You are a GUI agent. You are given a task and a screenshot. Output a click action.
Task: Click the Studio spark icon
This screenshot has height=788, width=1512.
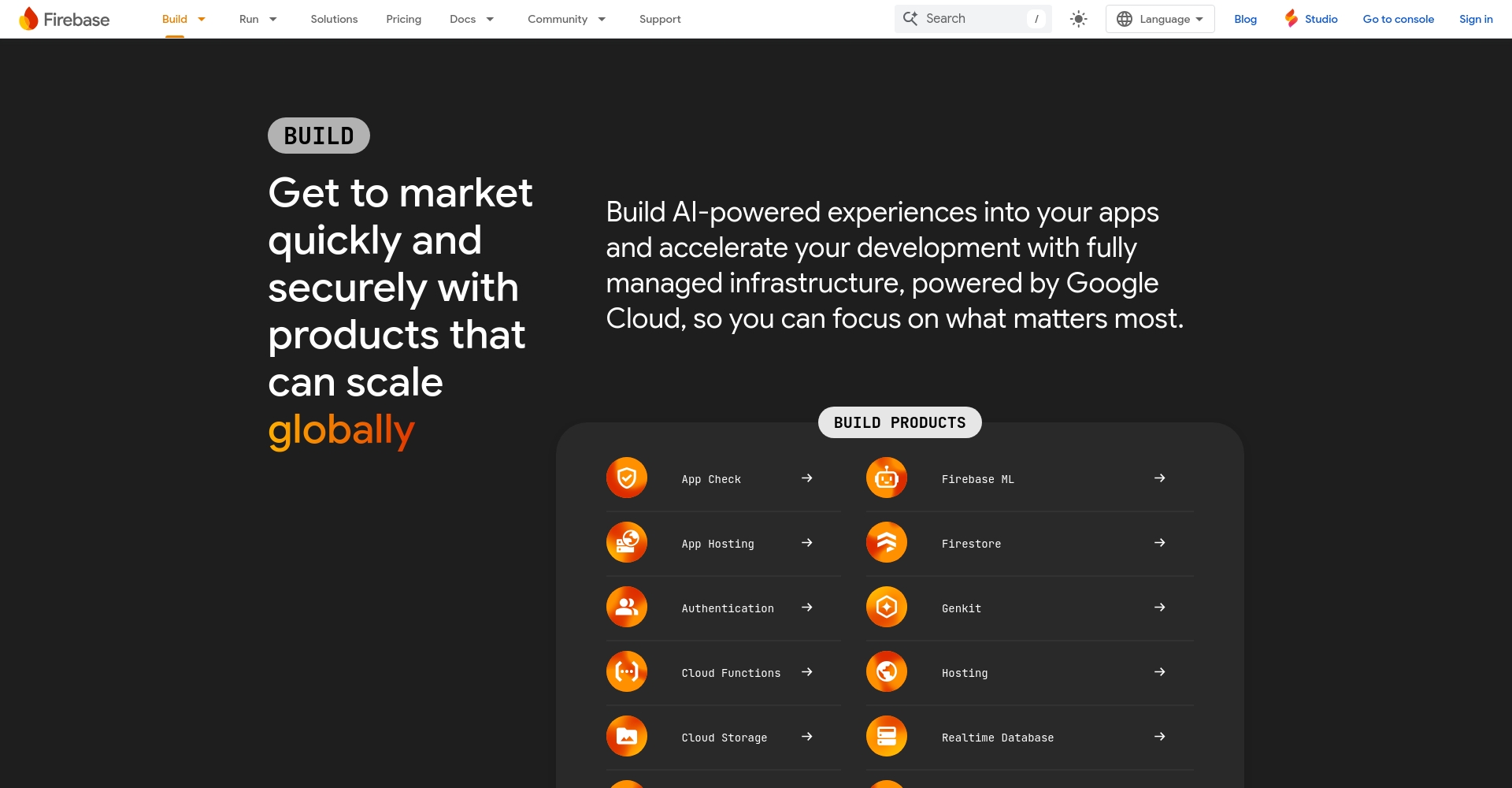click(1291, 18)
